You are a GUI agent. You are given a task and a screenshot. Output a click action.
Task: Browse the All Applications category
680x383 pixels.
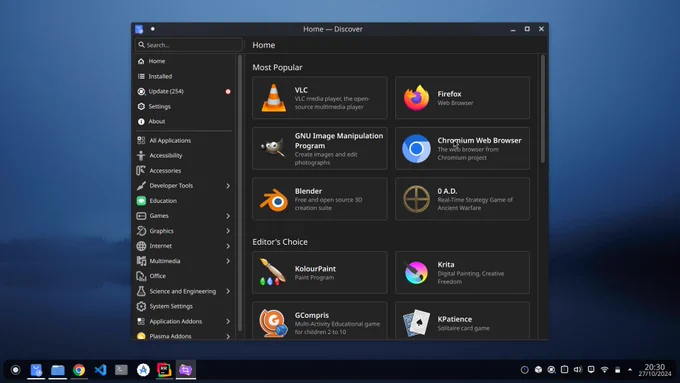(x=184, y=141)
